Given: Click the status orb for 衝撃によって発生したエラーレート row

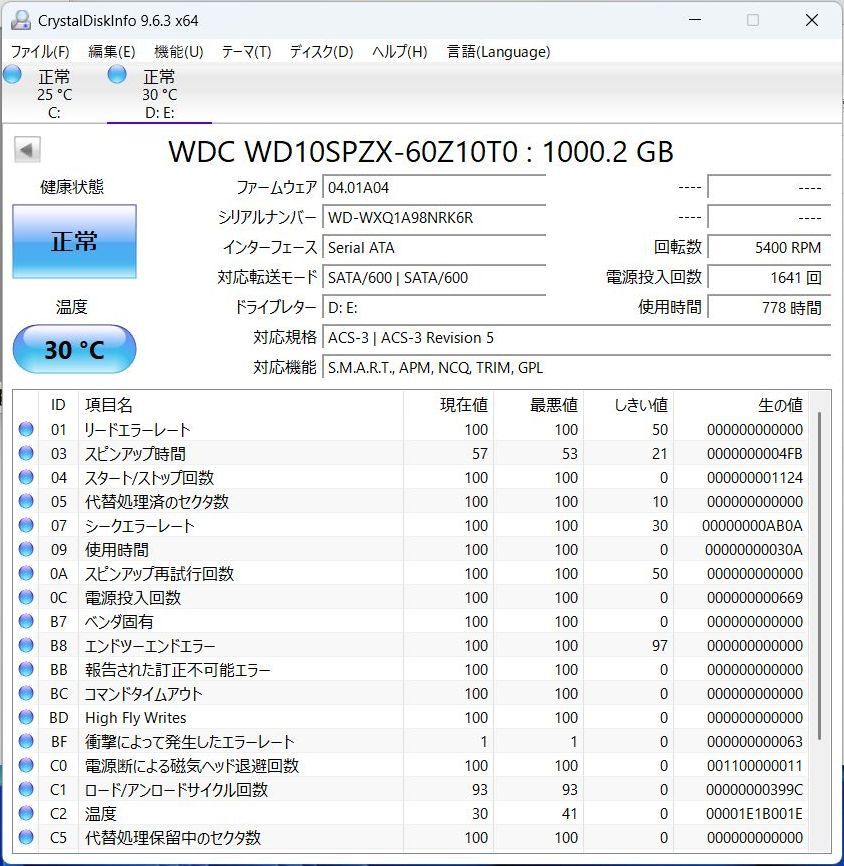Looking at the screenshot, I should pos(26,741).
